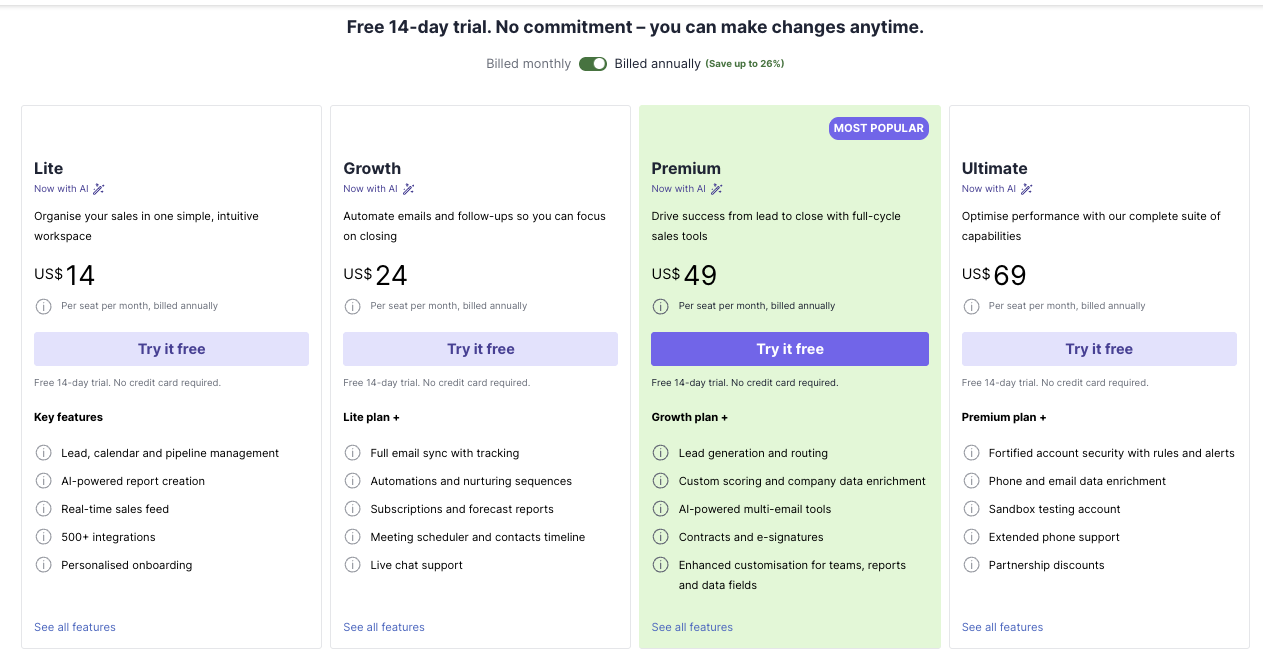Expand See all features in Premium card

(692, 627)
